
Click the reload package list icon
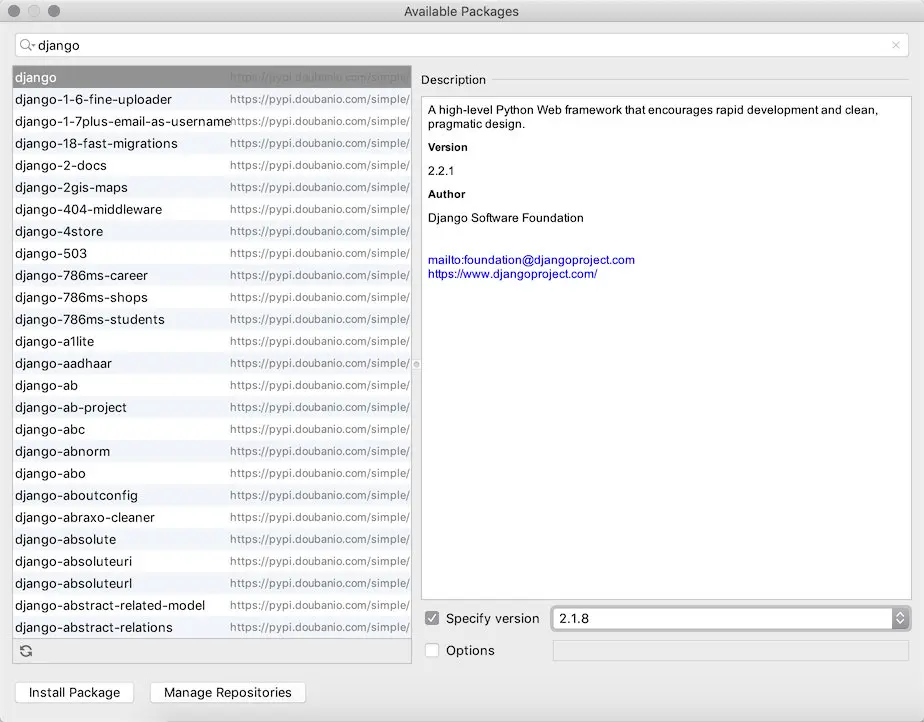(26, 651)
